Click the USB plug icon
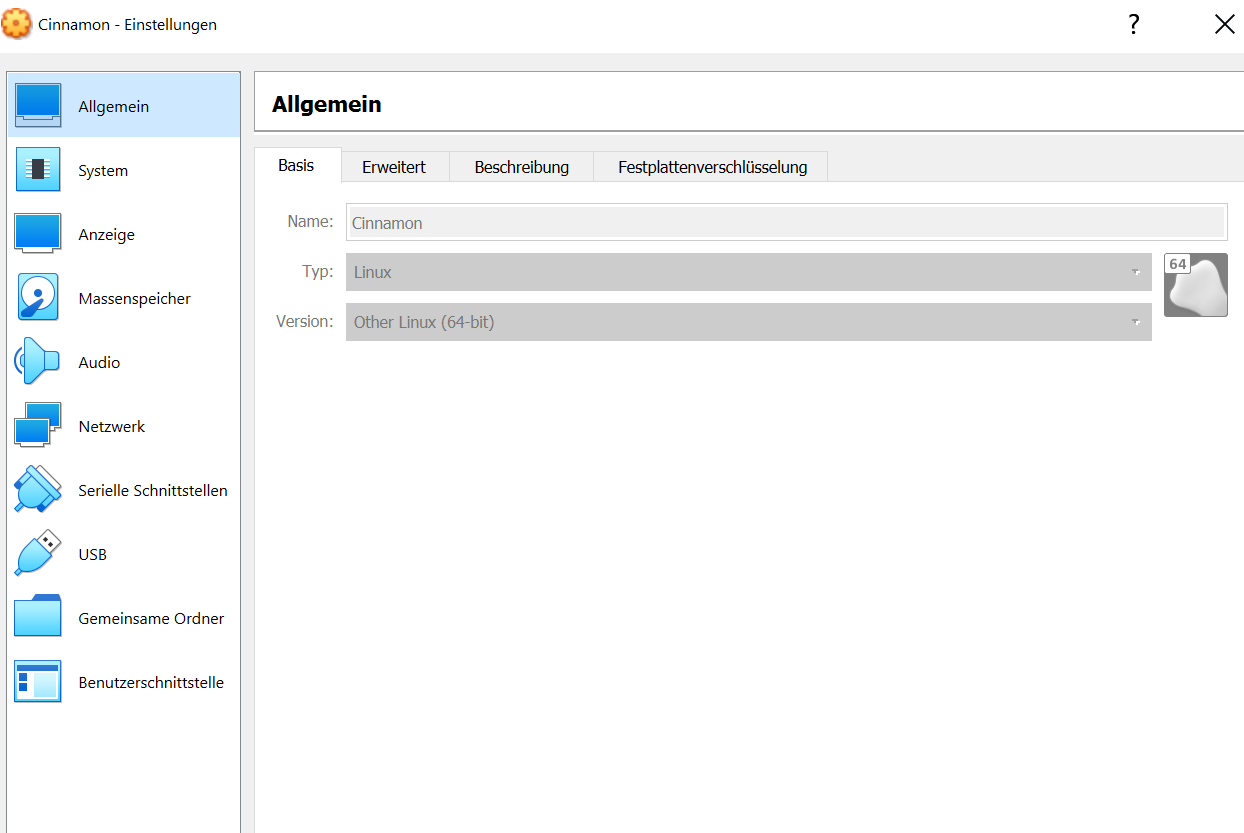The height and width of the screenshot is (833, 1244). (x=38, y=554)
